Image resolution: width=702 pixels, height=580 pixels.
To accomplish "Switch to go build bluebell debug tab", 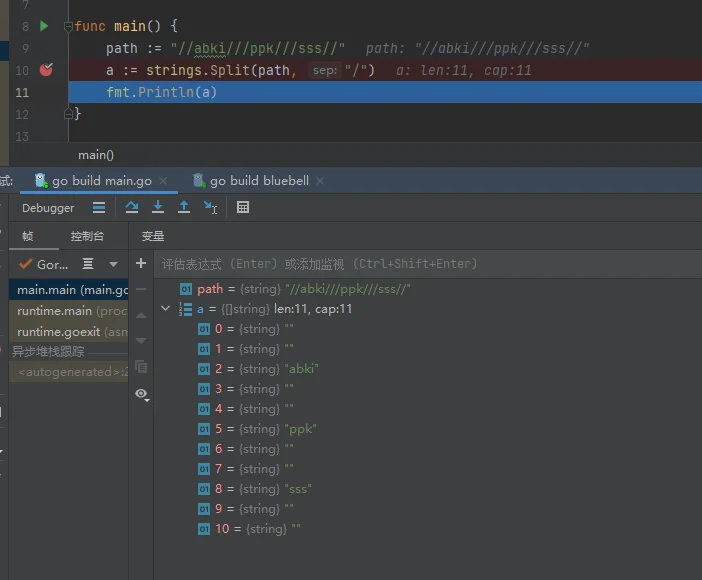I will pos(259,181).
